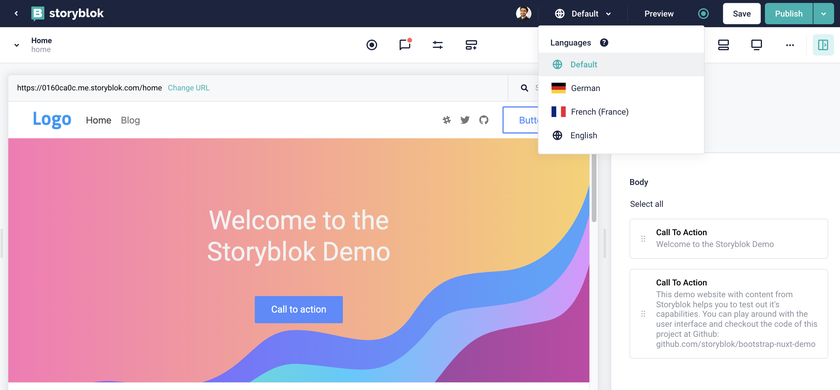Image resolution: width=840 pixels, height=390 pixels.
Task: Open the three-dot more options menu
Action: coord(790,45)
